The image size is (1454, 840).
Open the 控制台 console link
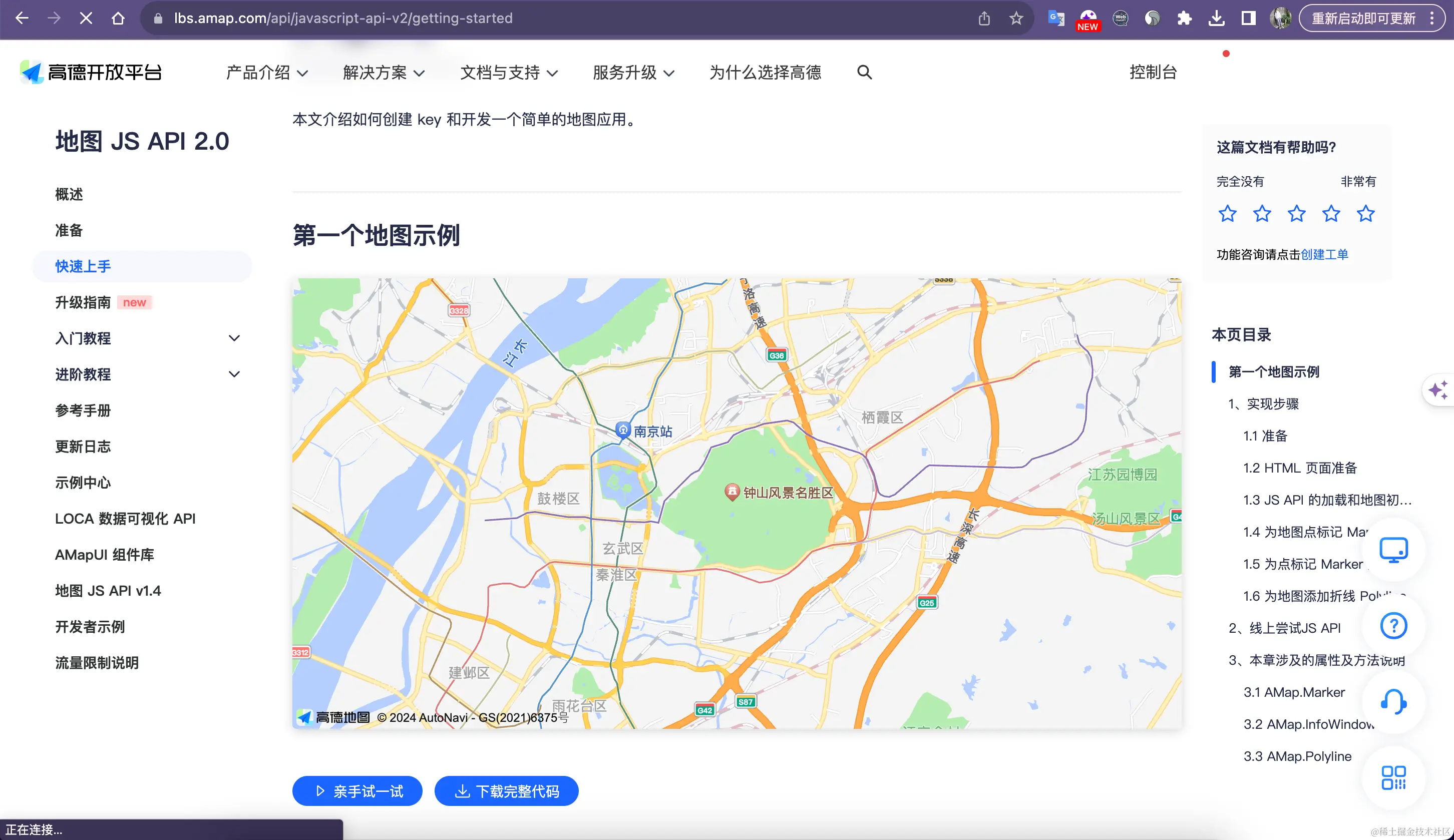point(1153,72)
